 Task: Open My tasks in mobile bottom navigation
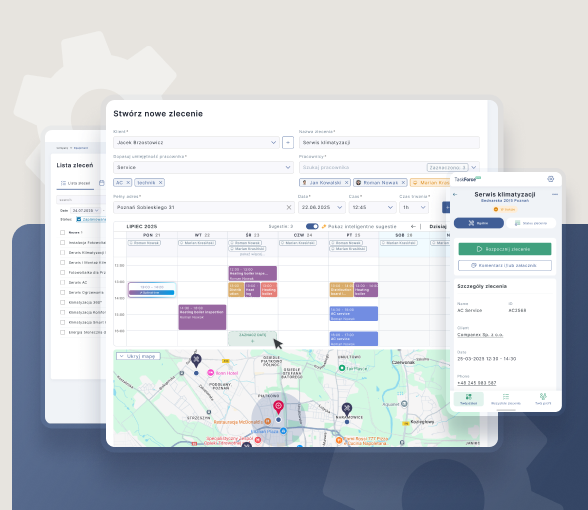point(469,399)
